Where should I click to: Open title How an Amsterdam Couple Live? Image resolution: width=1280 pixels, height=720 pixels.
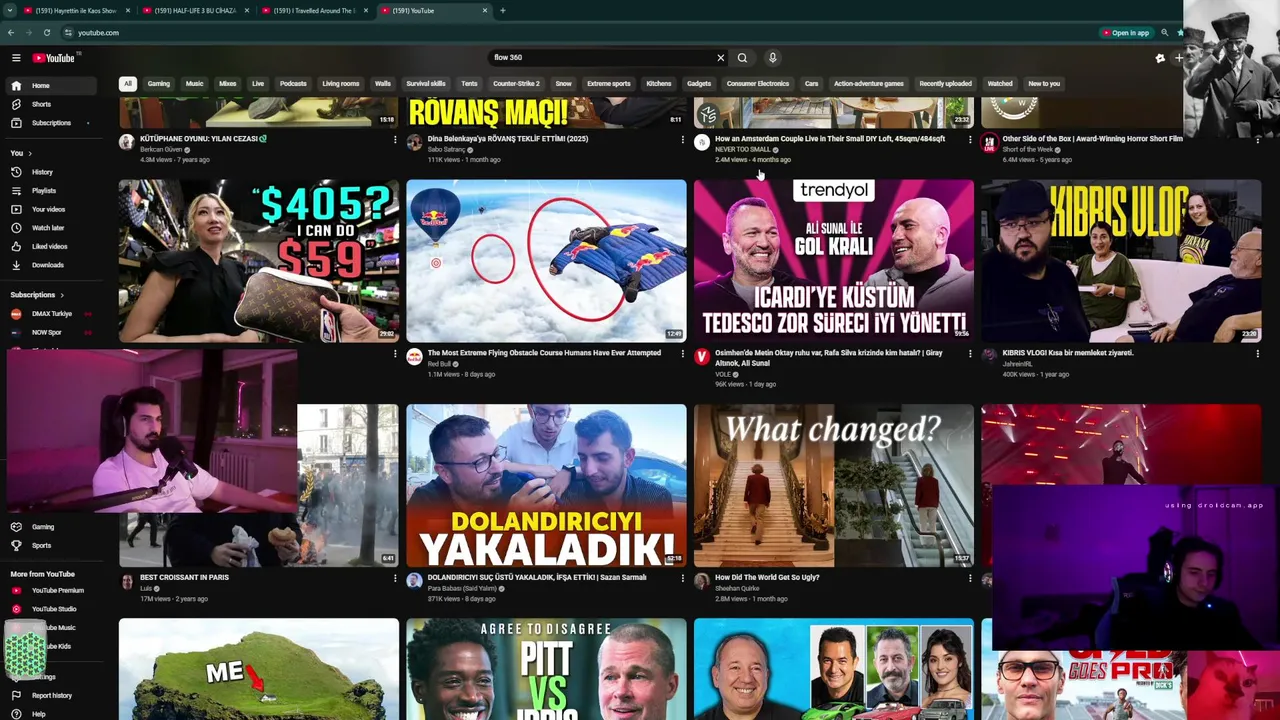point(830,139)
